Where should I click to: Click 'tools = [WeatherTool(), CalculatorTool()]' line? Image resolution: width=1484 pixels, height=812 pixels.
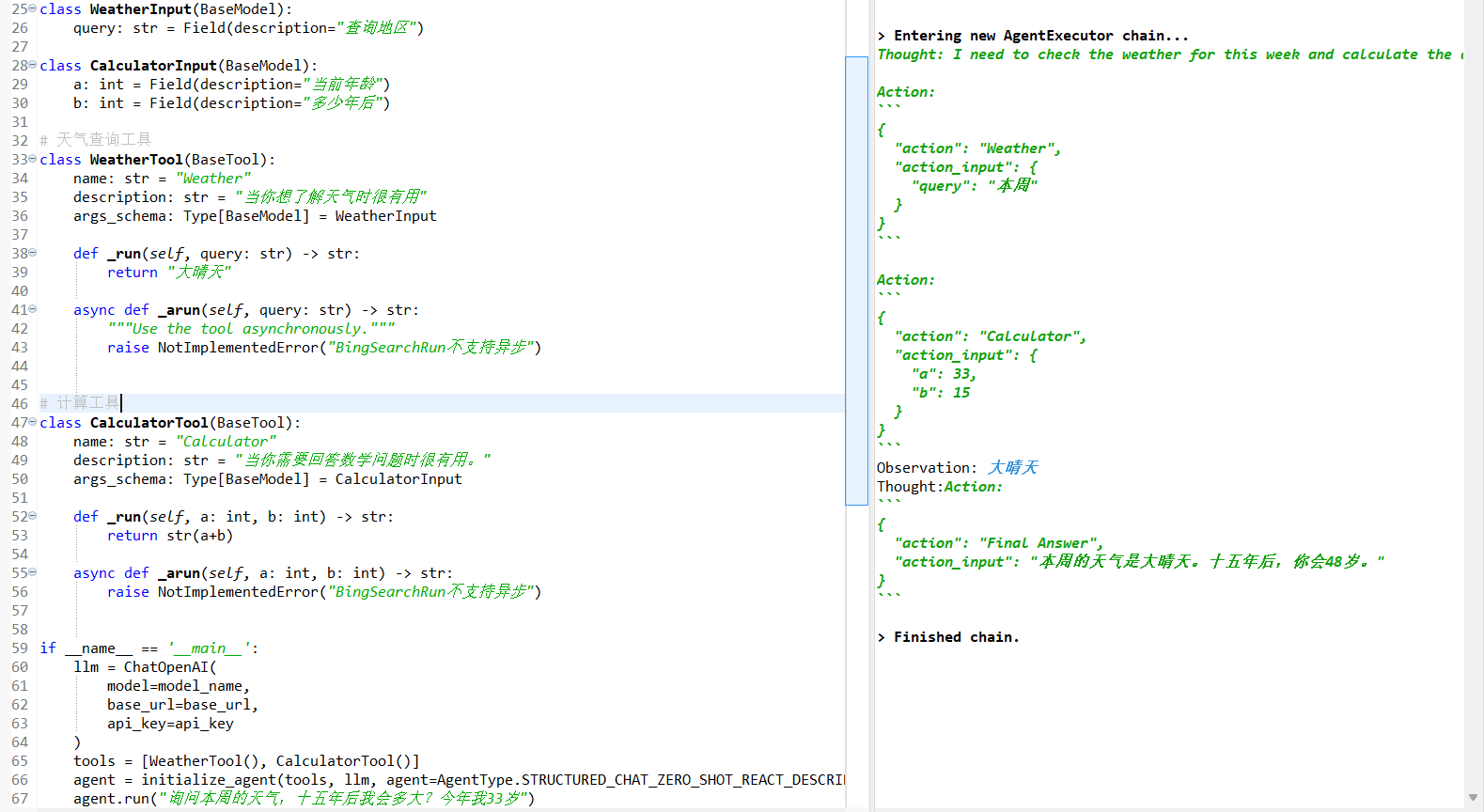[x=246, y=761]
